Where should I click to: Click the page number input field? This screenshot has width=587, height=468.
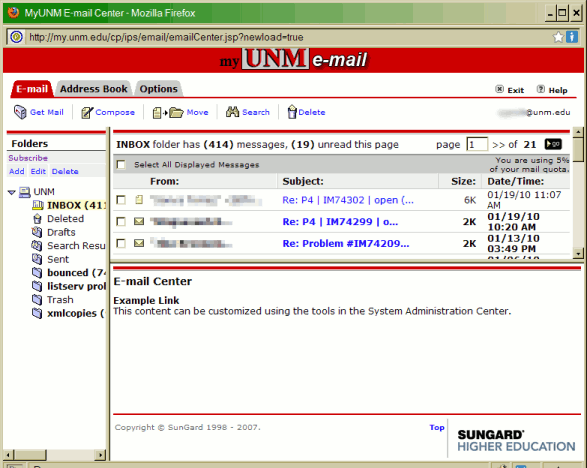(477, 144)
